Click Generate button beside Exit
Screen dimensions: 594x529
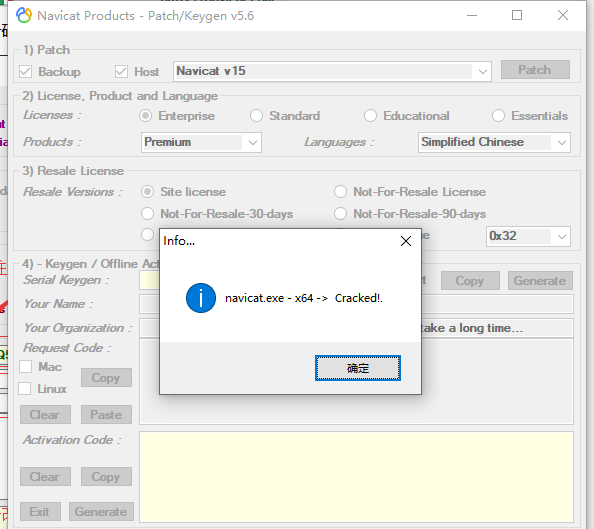click(x=101, y=512)
